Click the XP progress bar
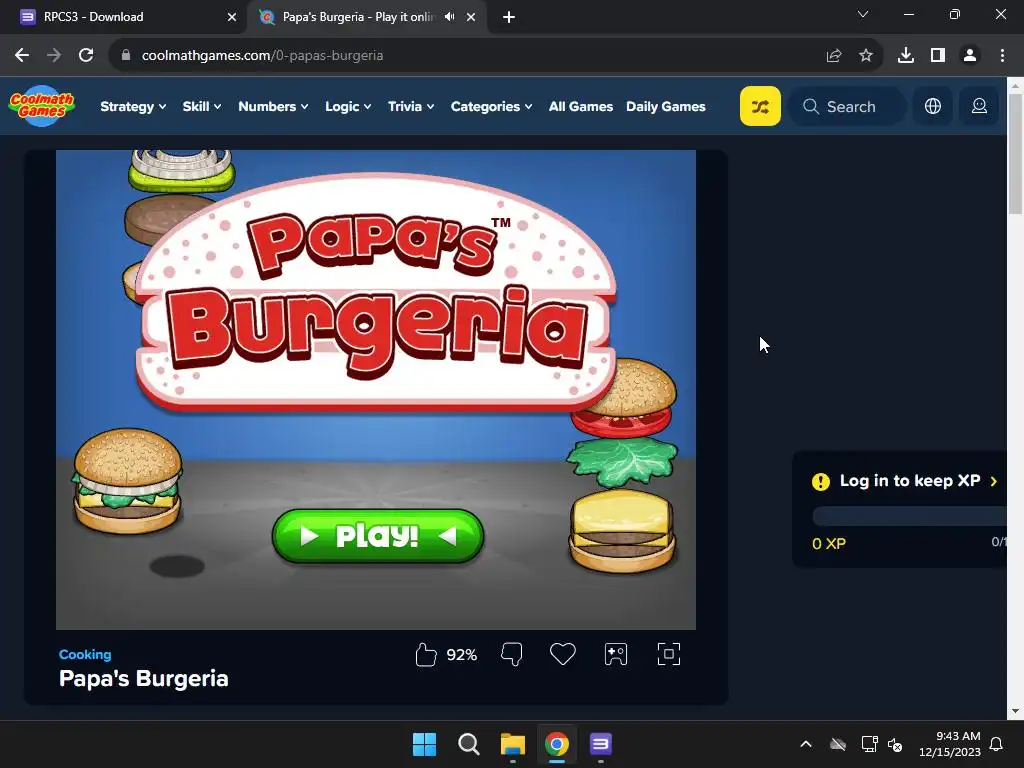The height and width of the screenshot is (768, 1024). [x=909, y=517]
